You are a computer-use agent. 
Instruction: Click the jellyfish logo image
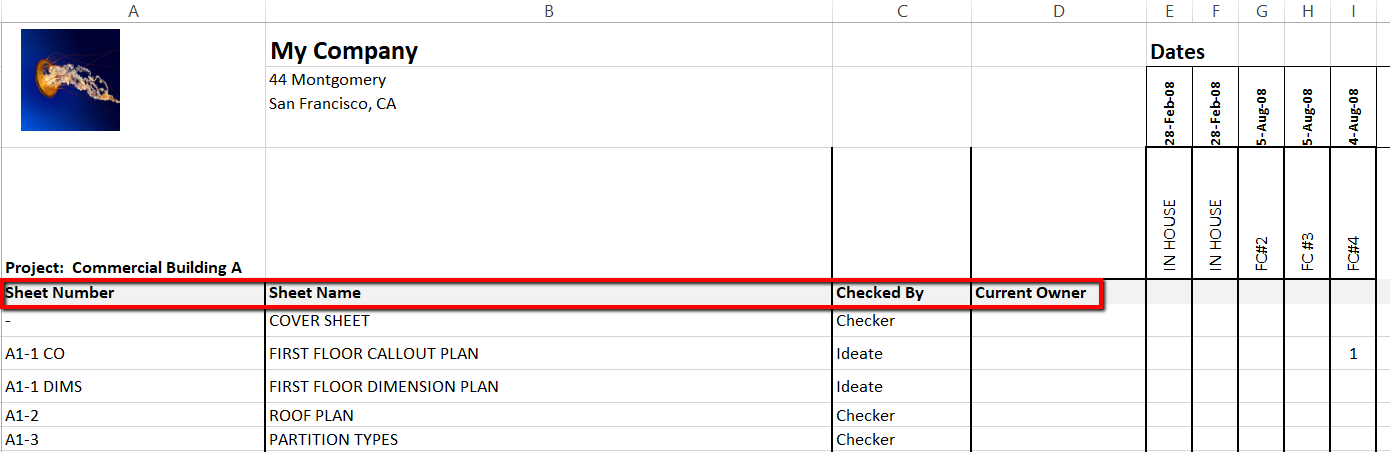click(70, 80)
